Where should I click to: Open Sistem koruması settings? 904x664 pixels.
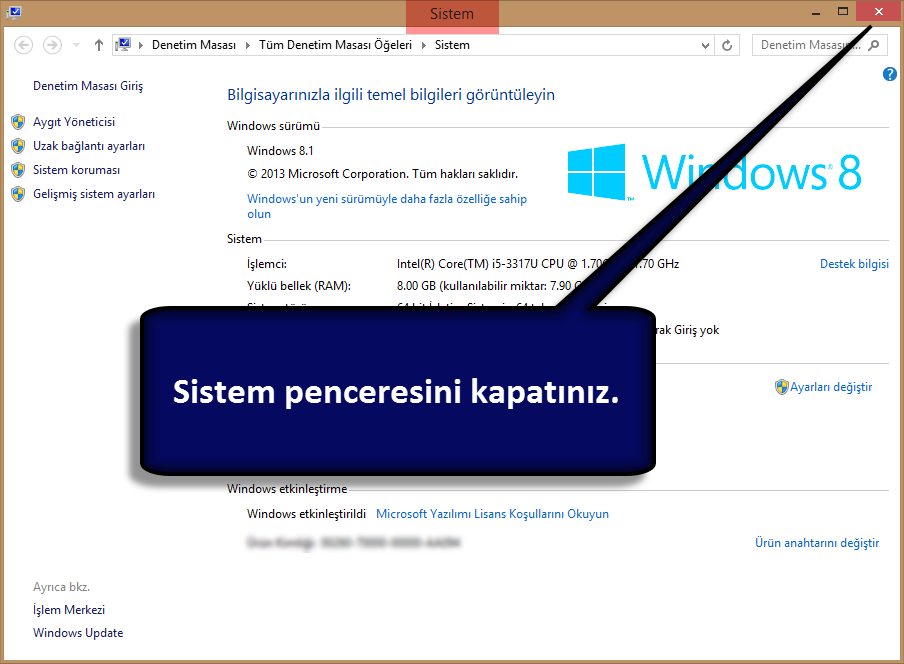[77, 170]
